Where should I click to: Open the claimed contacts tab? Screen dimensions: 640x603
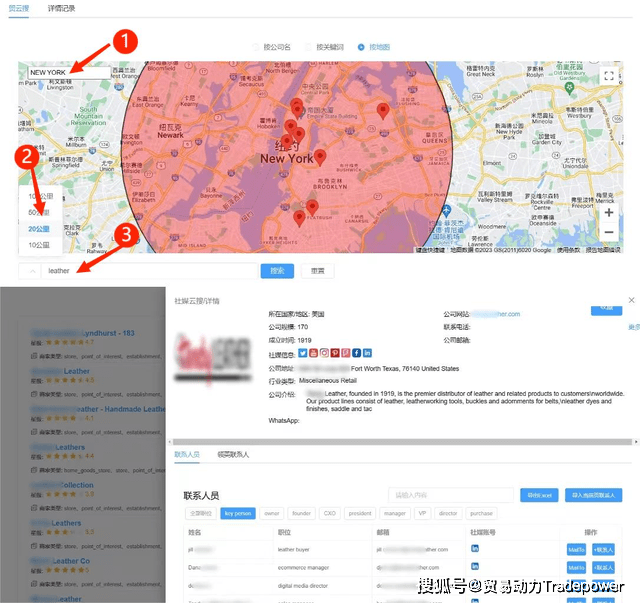tap(233, 454)
